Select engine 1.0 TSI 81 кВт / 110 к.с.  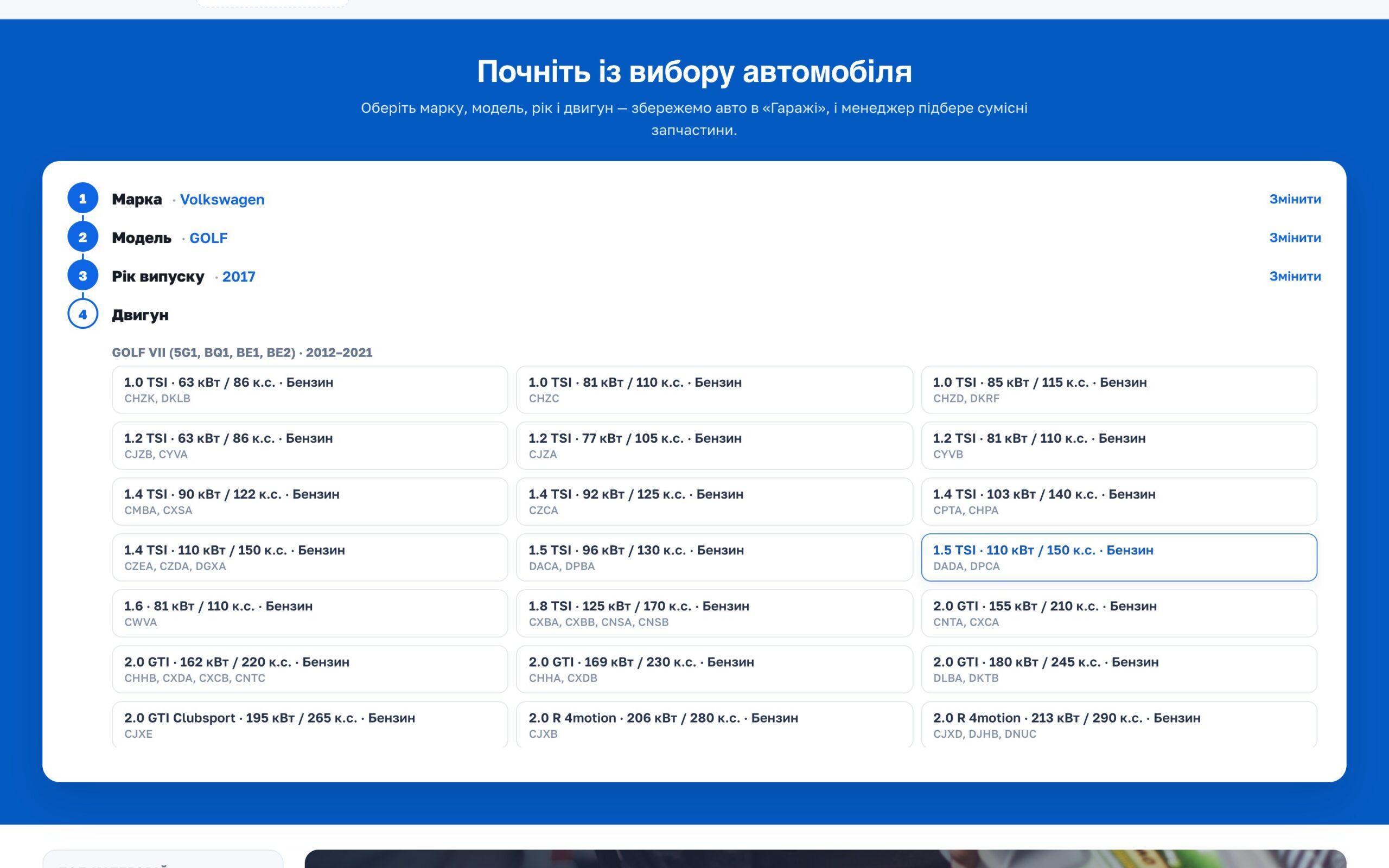pyautogui.click(x=714, y=390)
